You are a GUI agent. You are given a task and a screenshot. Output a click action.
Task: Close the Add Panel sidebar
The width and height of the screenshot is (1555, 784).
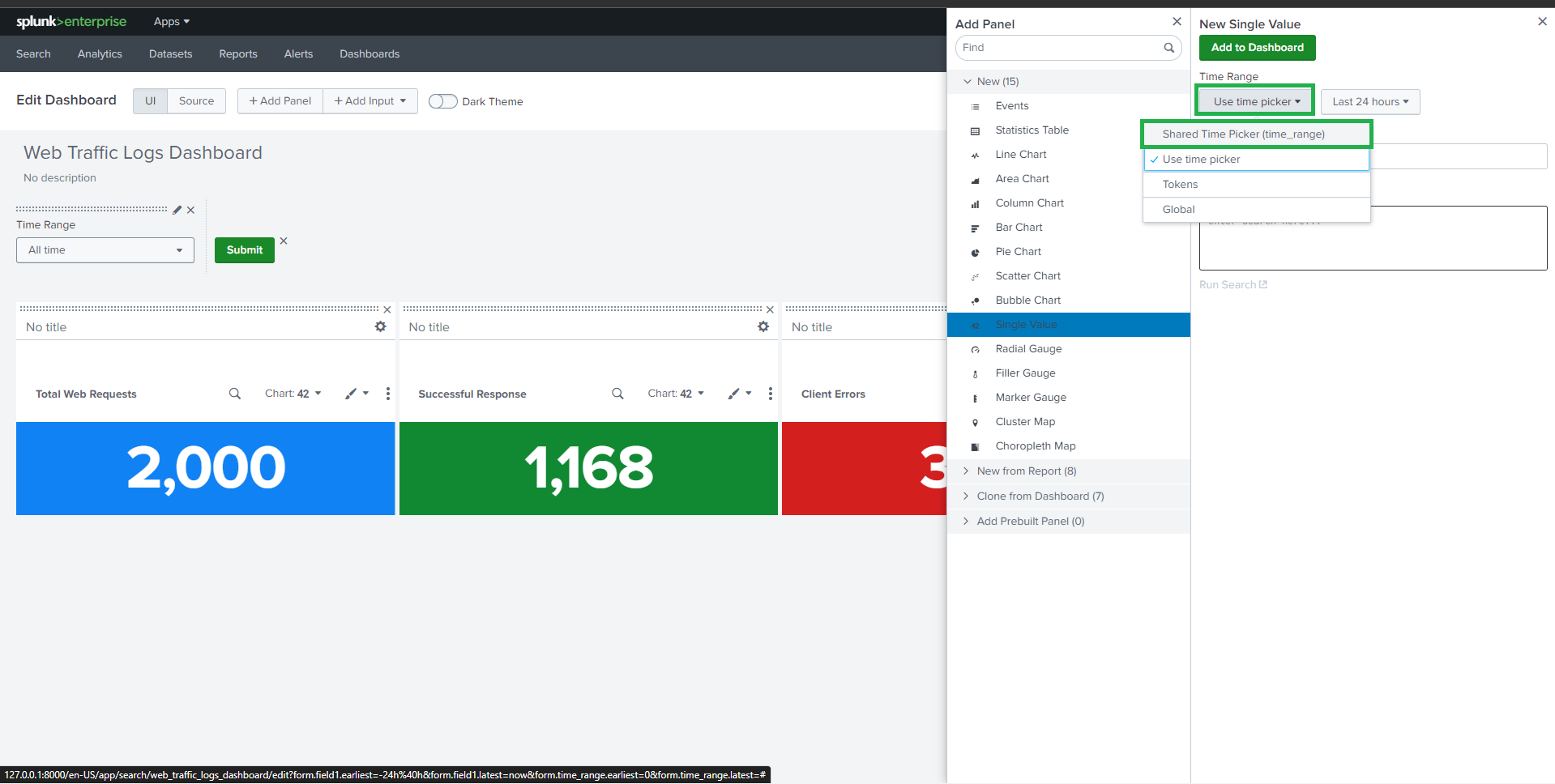pos(1177,22)
